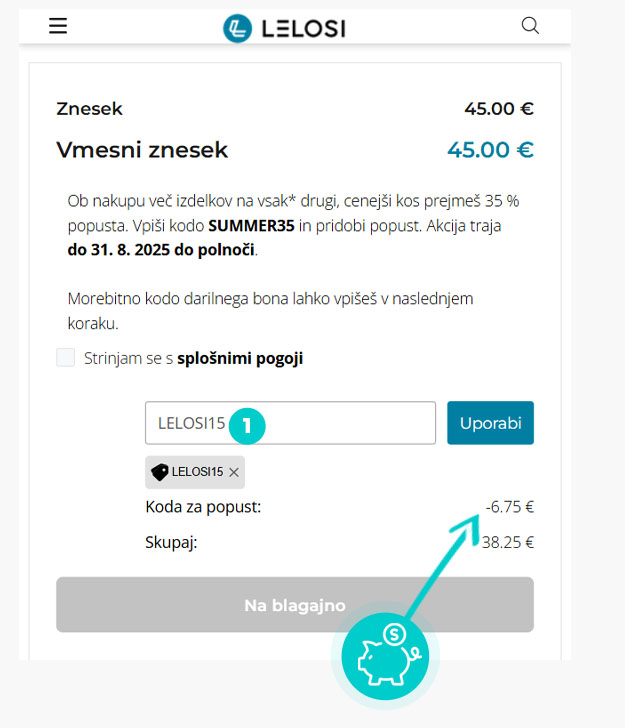This screenshot has height=728, width=625.
Task: Click the "Koda za popust:" label
Action: [203, 507]
